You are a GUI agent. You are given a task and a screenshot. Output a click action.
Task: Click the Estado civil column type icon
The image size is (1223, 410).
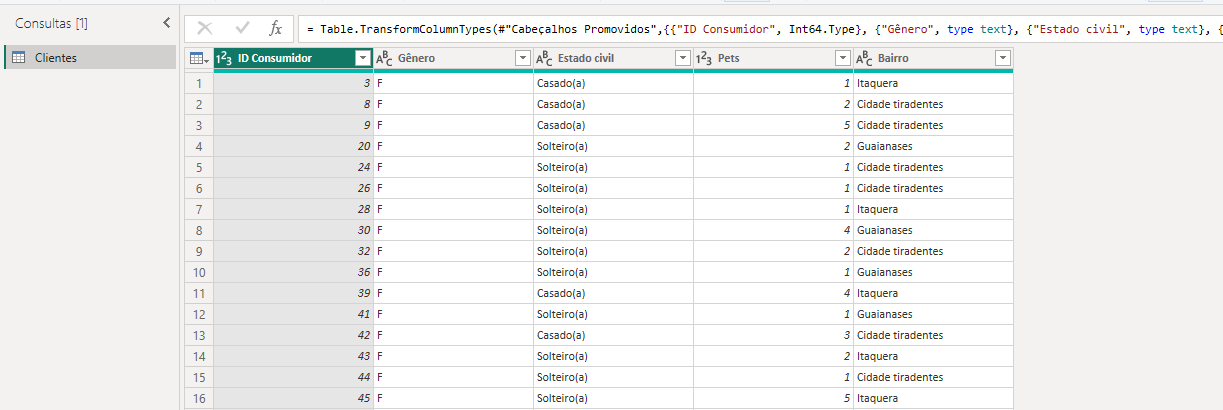[x=544, y=59]
